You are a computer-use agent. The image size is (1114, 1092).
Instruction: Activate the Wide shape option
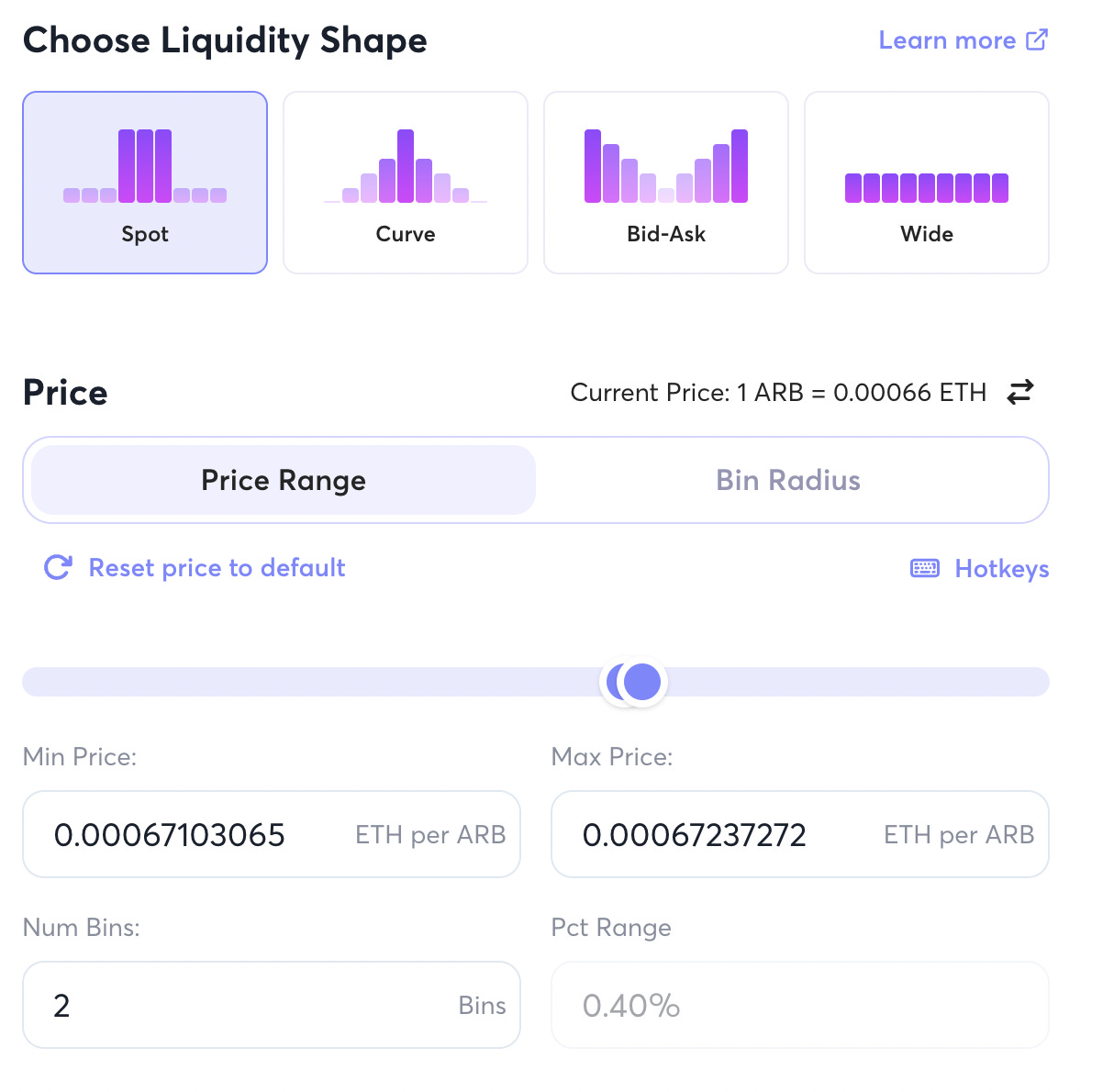pyautogui.click(x=926, y=182)
